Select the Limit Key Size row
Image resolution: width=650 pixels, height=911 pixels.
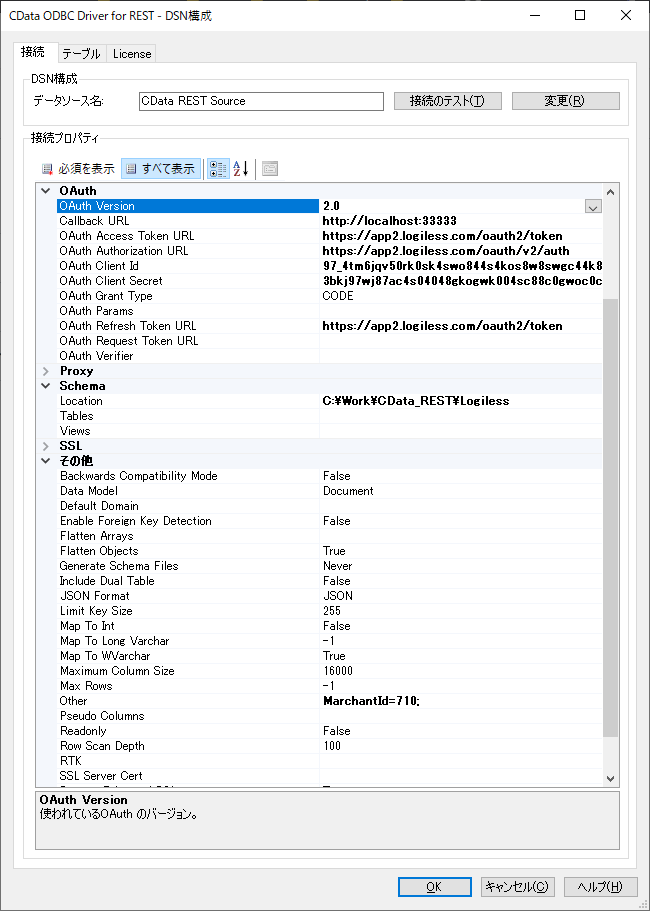click(330, 611)
